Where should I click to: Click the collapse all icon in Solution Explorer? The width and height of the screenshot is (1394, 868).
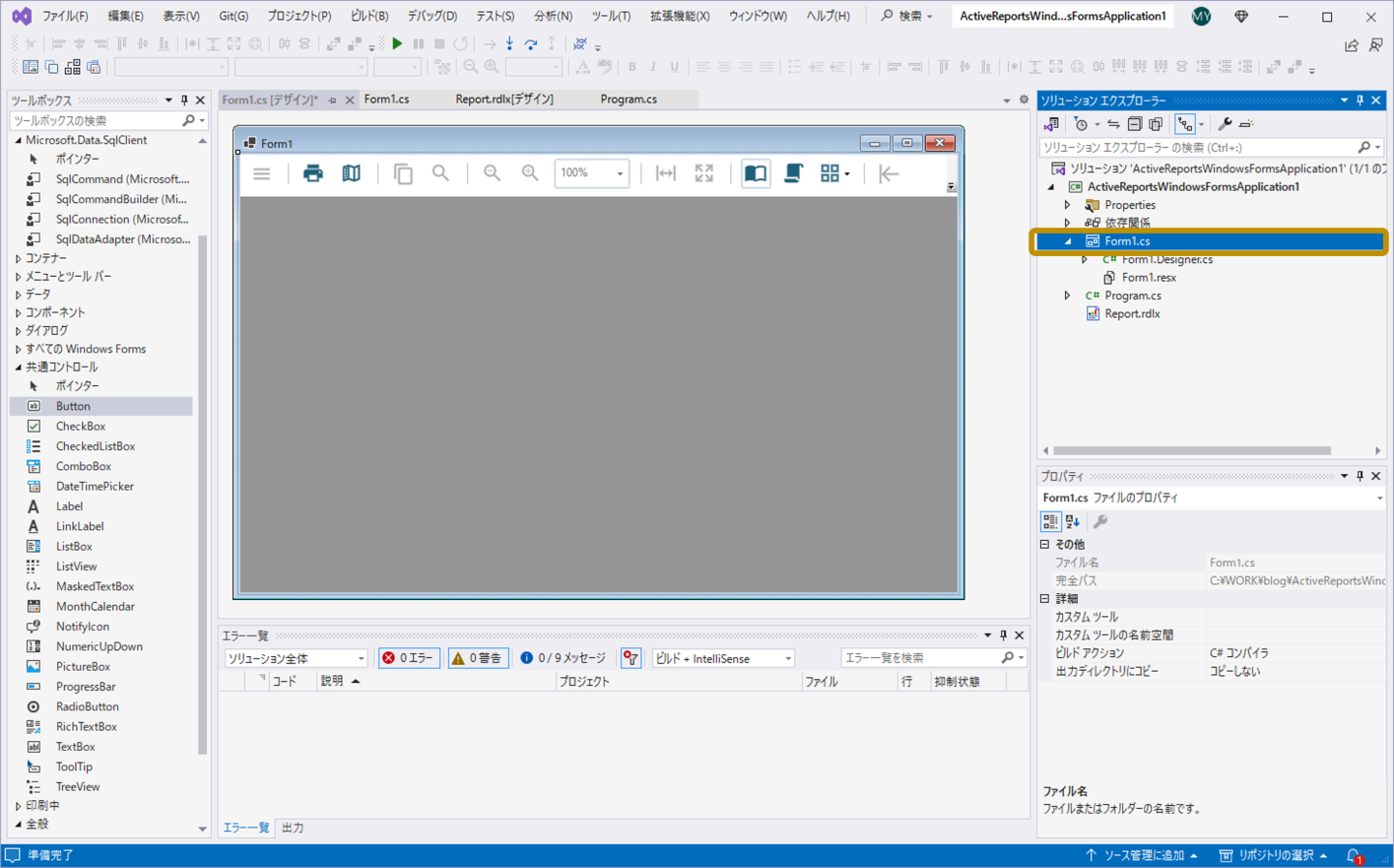tap(1135, 124)
